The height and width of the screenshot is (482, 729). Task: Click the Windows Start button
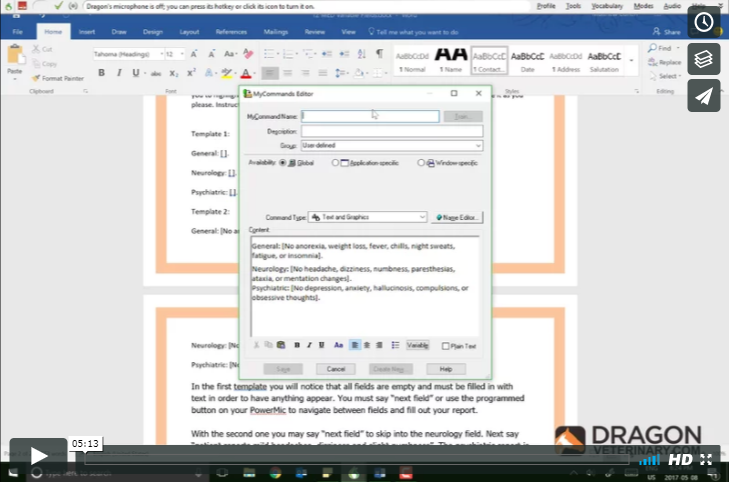[x=13, y=473]
